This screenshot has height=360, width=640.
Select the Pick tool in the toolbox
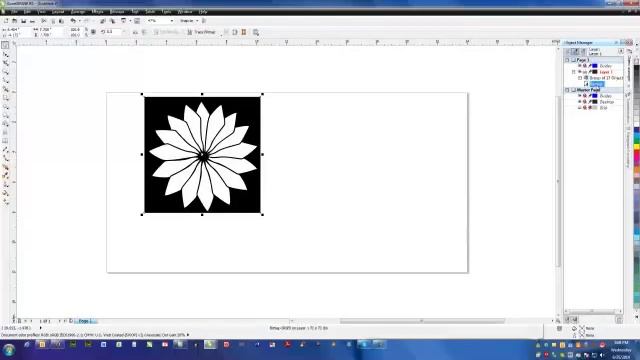coord(5,45)
